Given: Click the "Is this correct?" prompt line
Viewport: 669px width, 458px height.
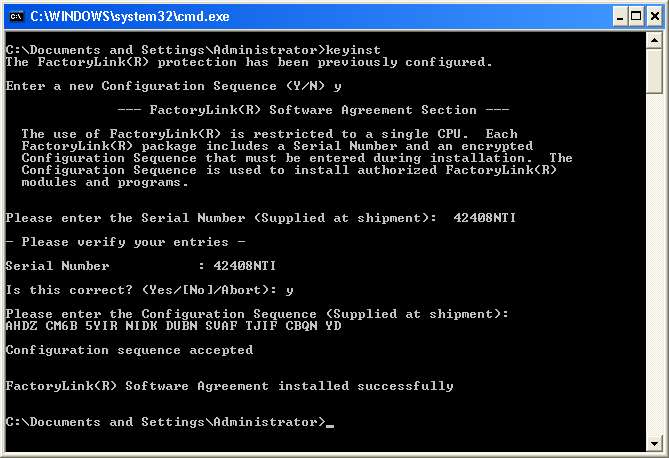Looking at the screenshot, I should pyautogui.click(x=150, y=290).
